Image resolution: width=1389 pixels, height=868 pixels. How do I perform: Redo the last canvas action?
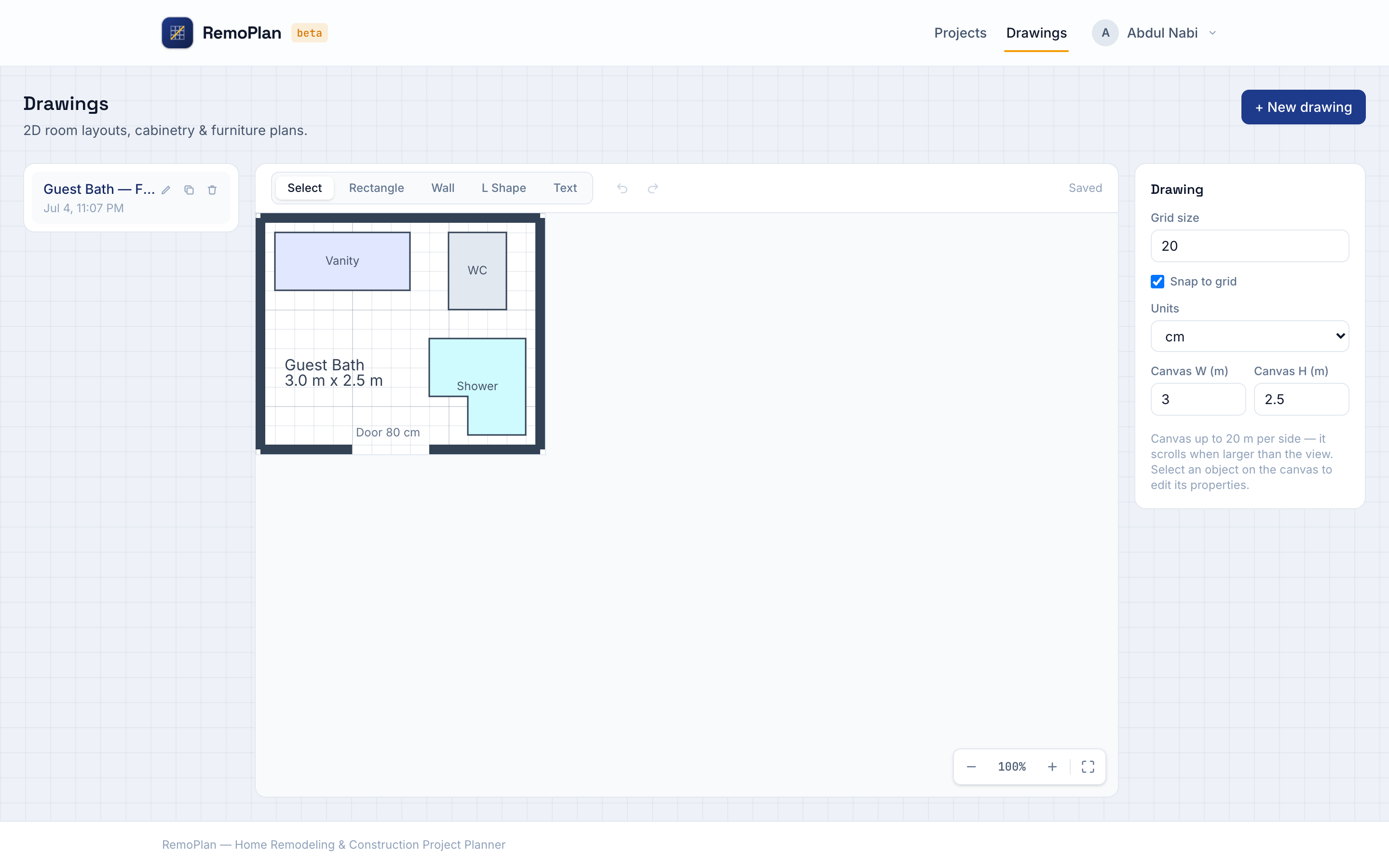click(653, 188)
